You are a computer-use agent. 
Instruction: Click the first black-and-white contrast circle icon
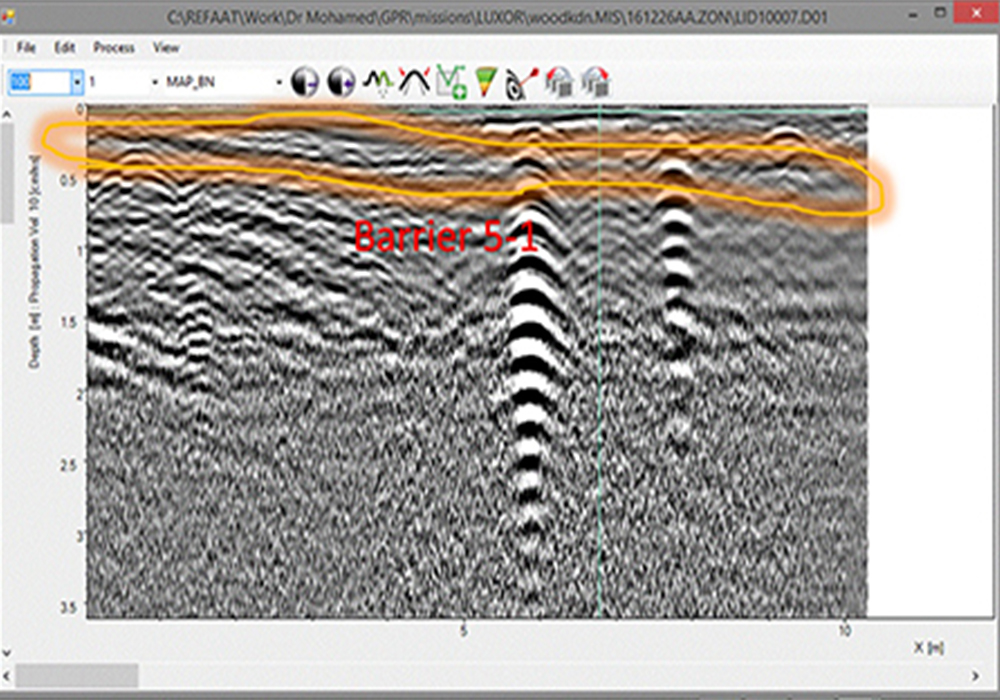tap(304, 82)
